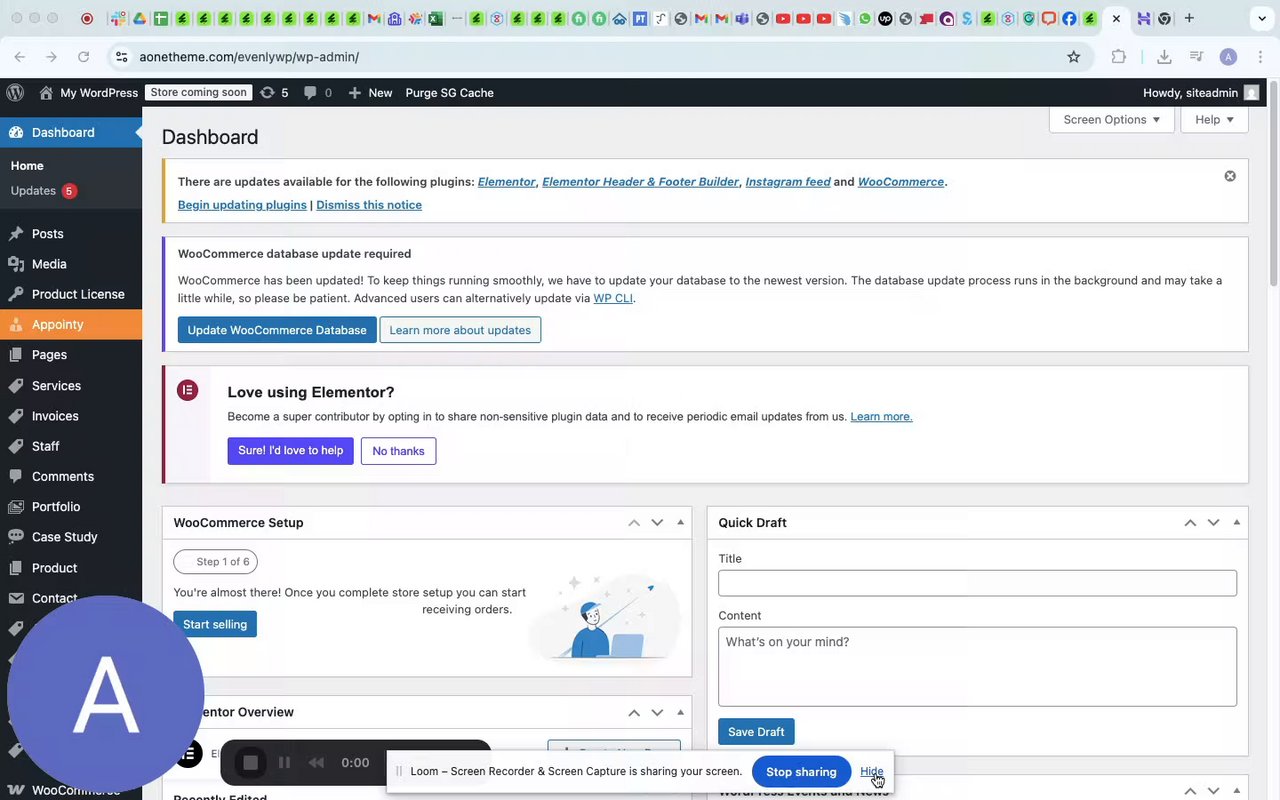The width and height of the screenshot is (1280, 800).
Task: Open the Elementor plugin update link
Action: coord(506,181)
